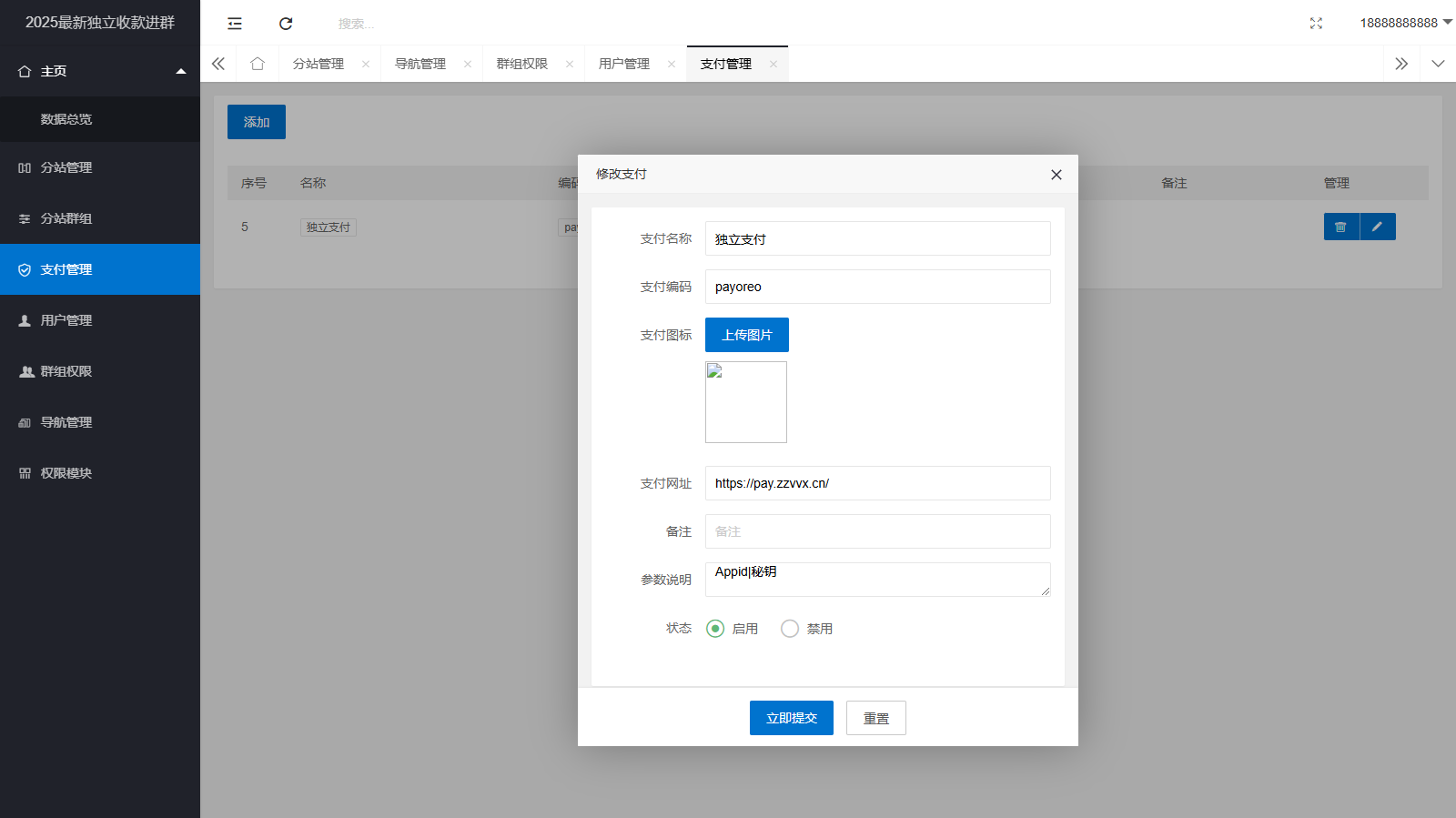Go to the home tab icon
Screen dimensions: 1456x818
258,64
